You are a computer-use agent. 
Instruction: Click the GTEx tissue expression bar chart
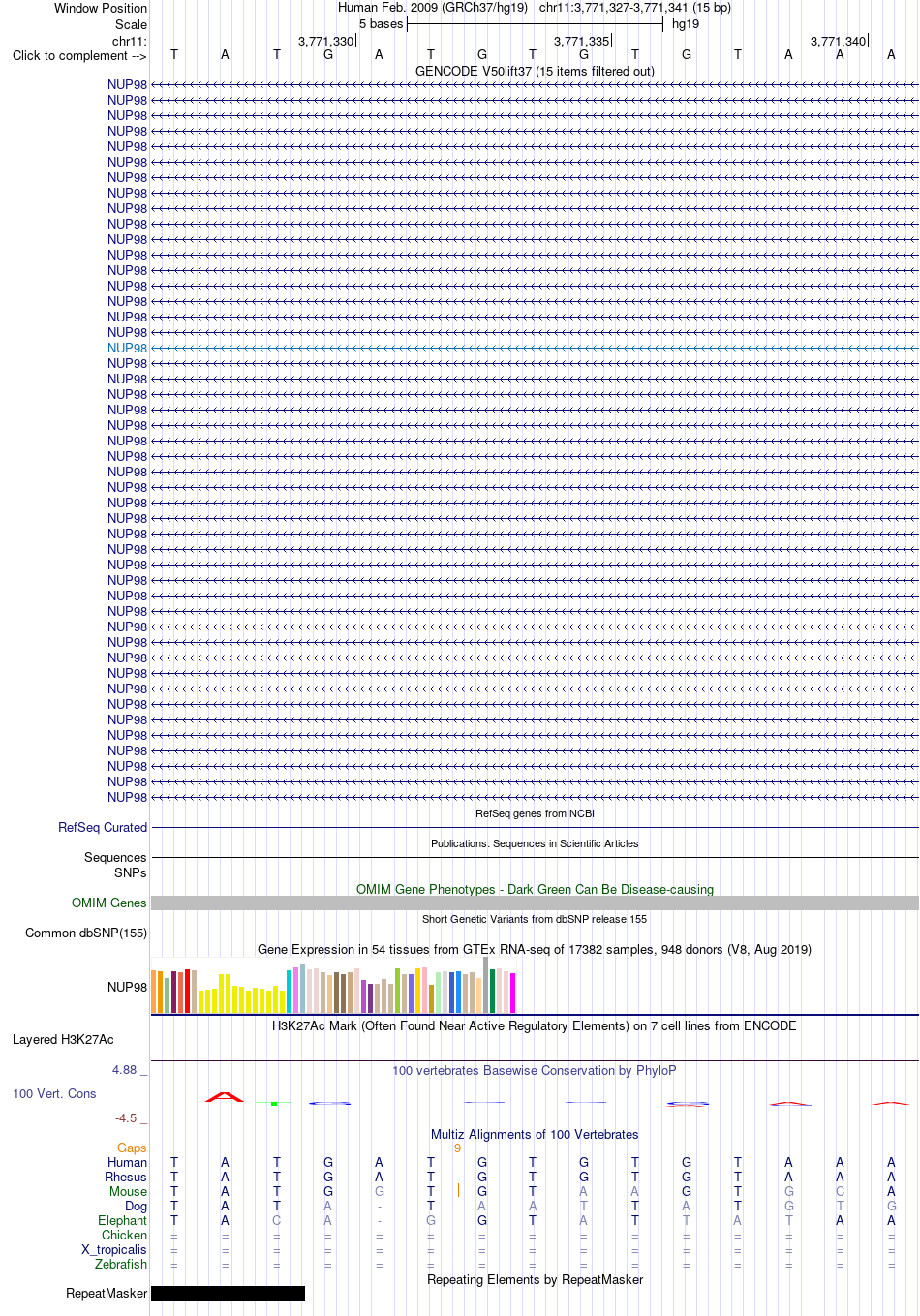(333, 985)
